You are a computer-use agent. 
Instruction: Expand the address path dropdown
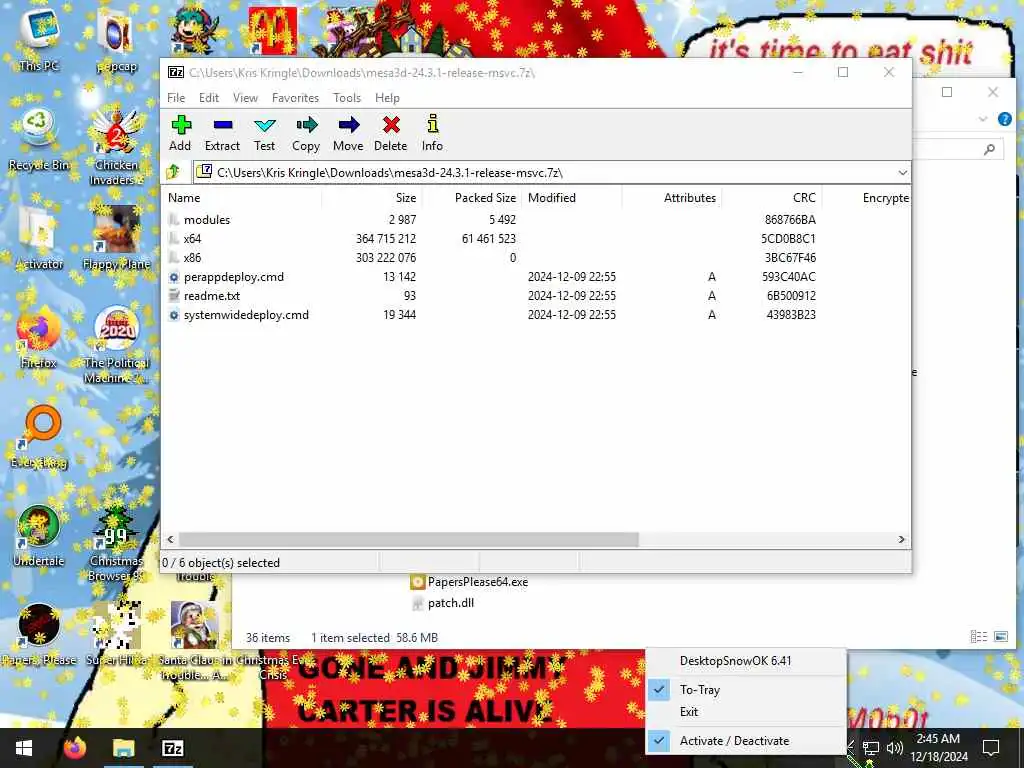[902, 172]
